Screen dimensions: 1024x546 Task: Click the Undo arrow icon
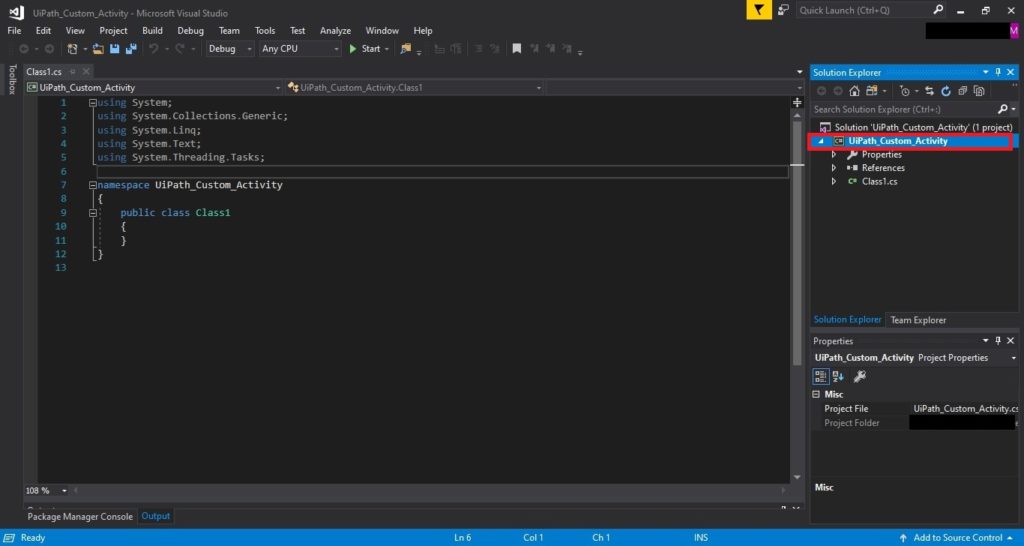tap(153, 49)
